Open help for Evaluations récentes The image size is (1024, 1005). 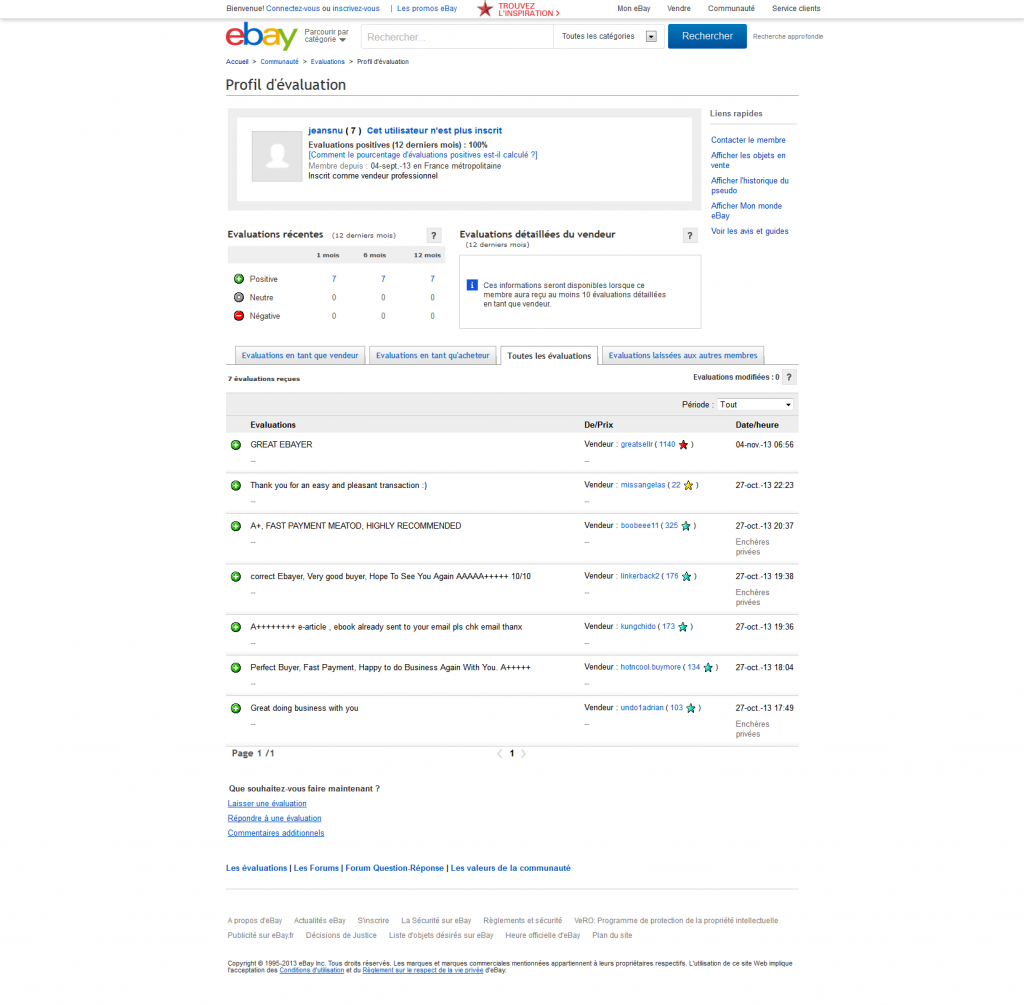[x=434, y=235]
